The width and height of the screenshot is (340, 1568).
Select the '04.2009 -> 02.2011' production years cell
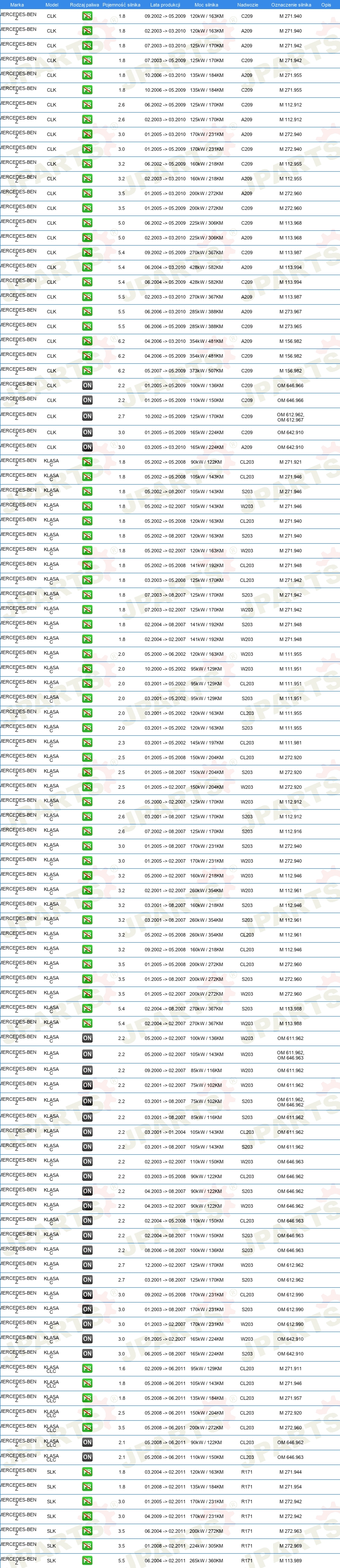coord(165,1516)
